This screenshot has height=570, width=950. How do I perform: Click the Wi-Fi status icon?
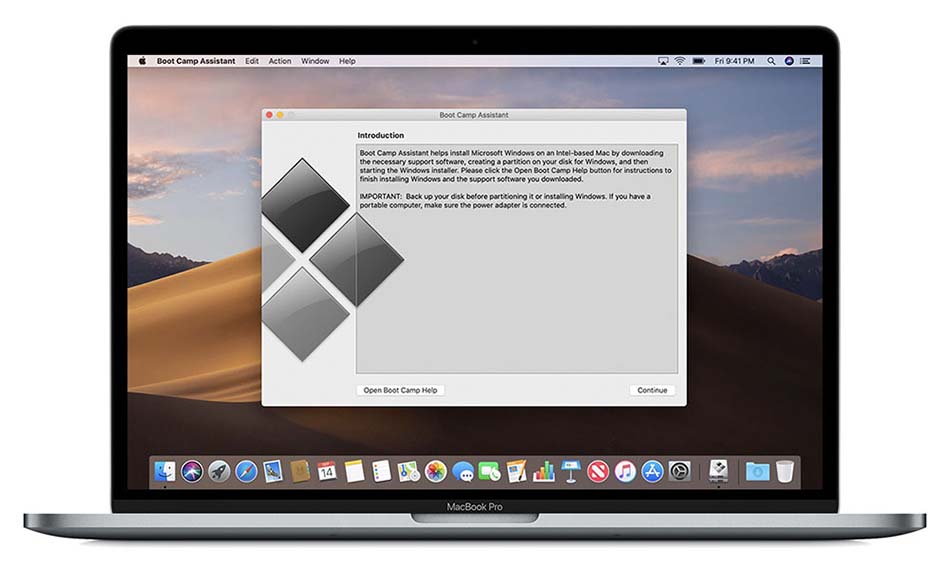680,61
